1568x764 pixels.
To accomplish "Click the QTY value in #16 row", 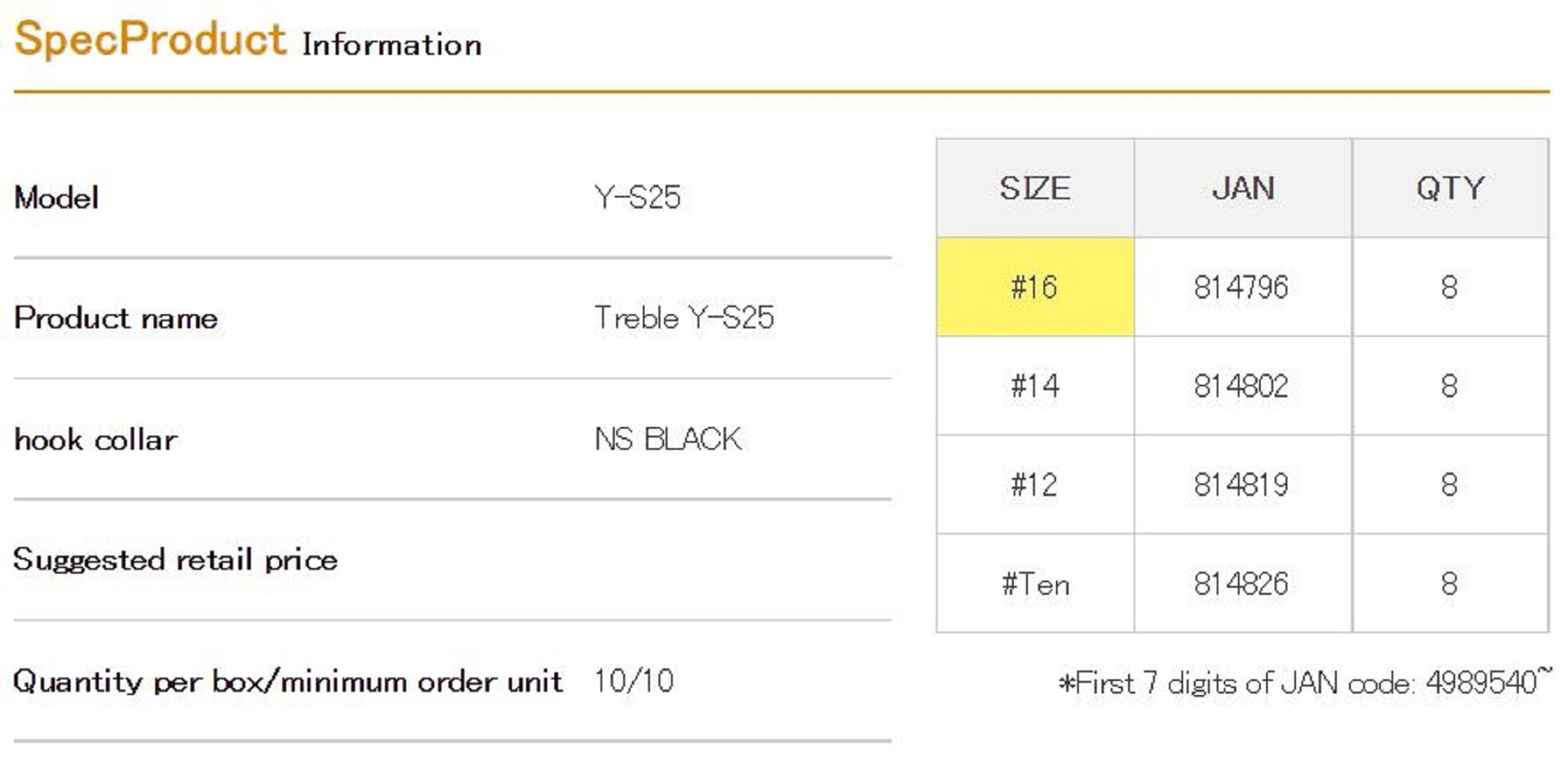I will 1449,288.
